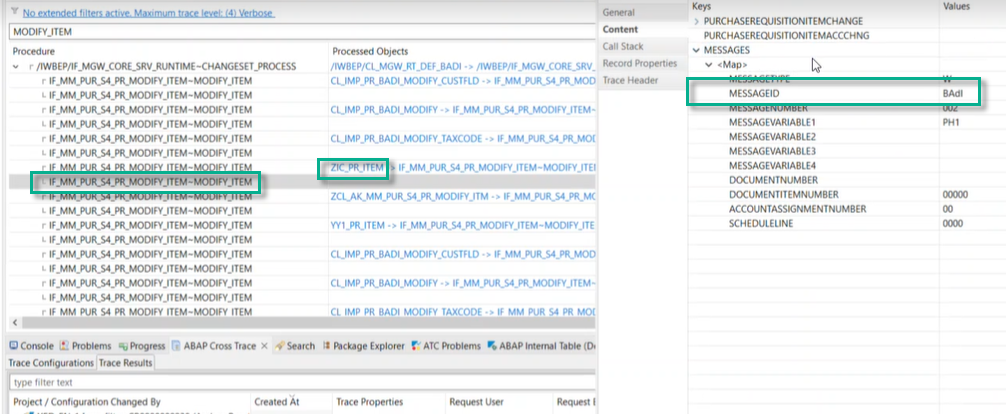Open the General side tab
Screen dimensions: 1006x414
[618, 12]
